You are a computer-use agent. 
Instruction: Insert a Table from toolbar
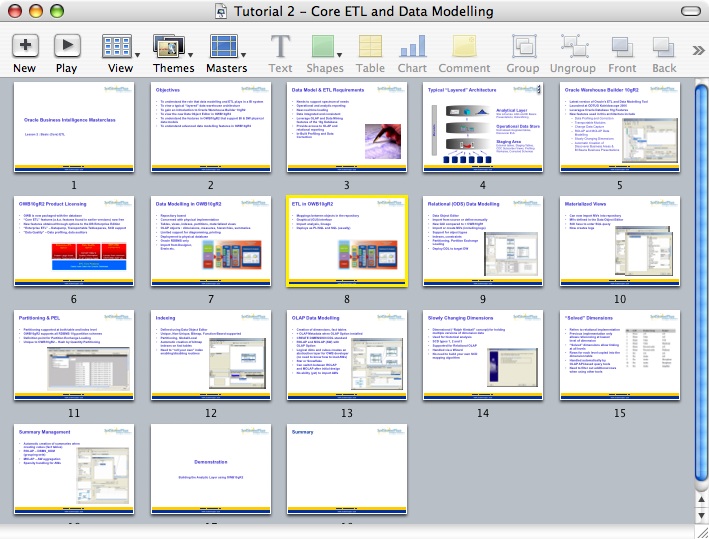[370, 46]
